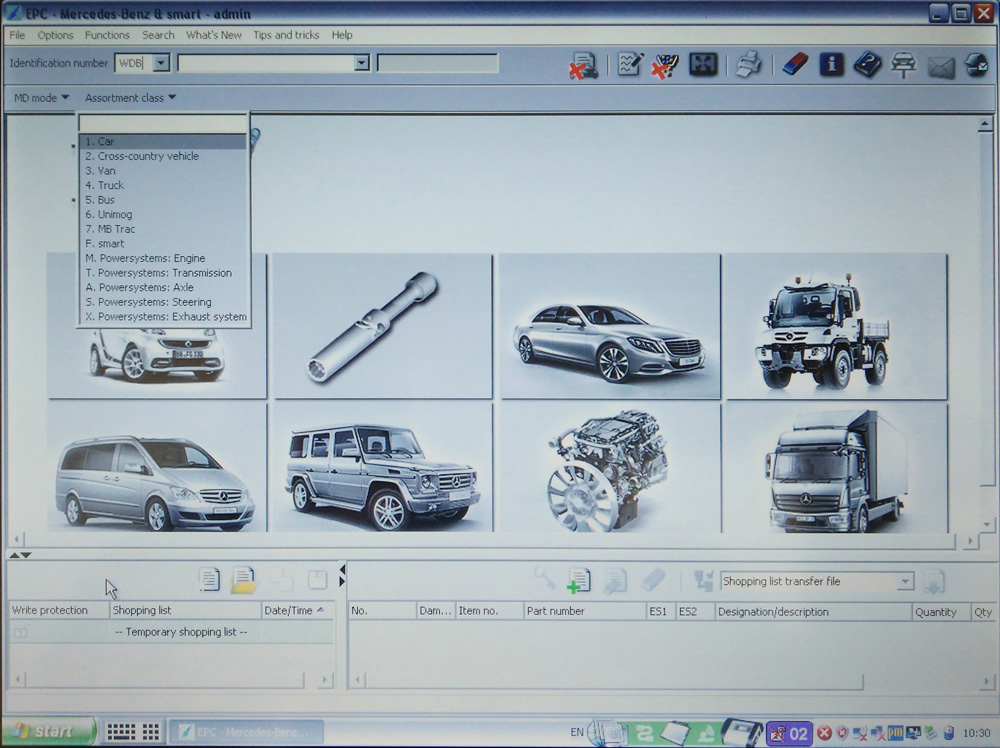Click the left-pointing panel collapse arrow
Image resolution: width=1000 pixels, height=748 pixels.
342,569
